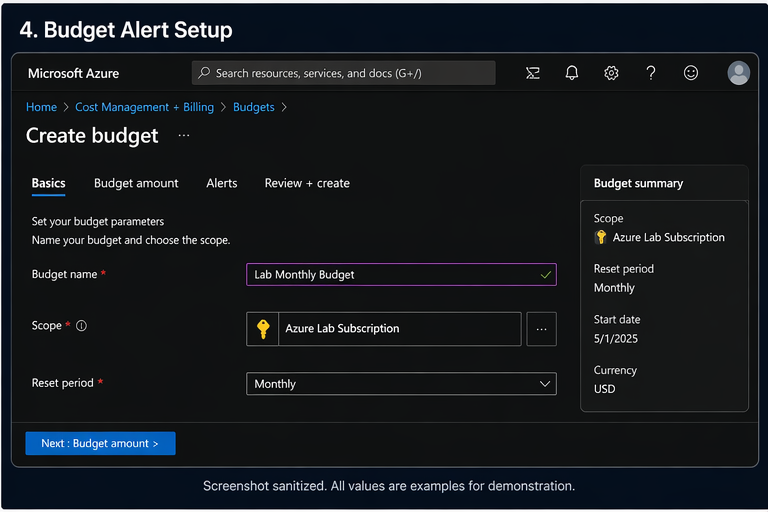Switch to the Alerts tab
The image size is (768, 512).
pyautogui.click(x=222, y=183)
